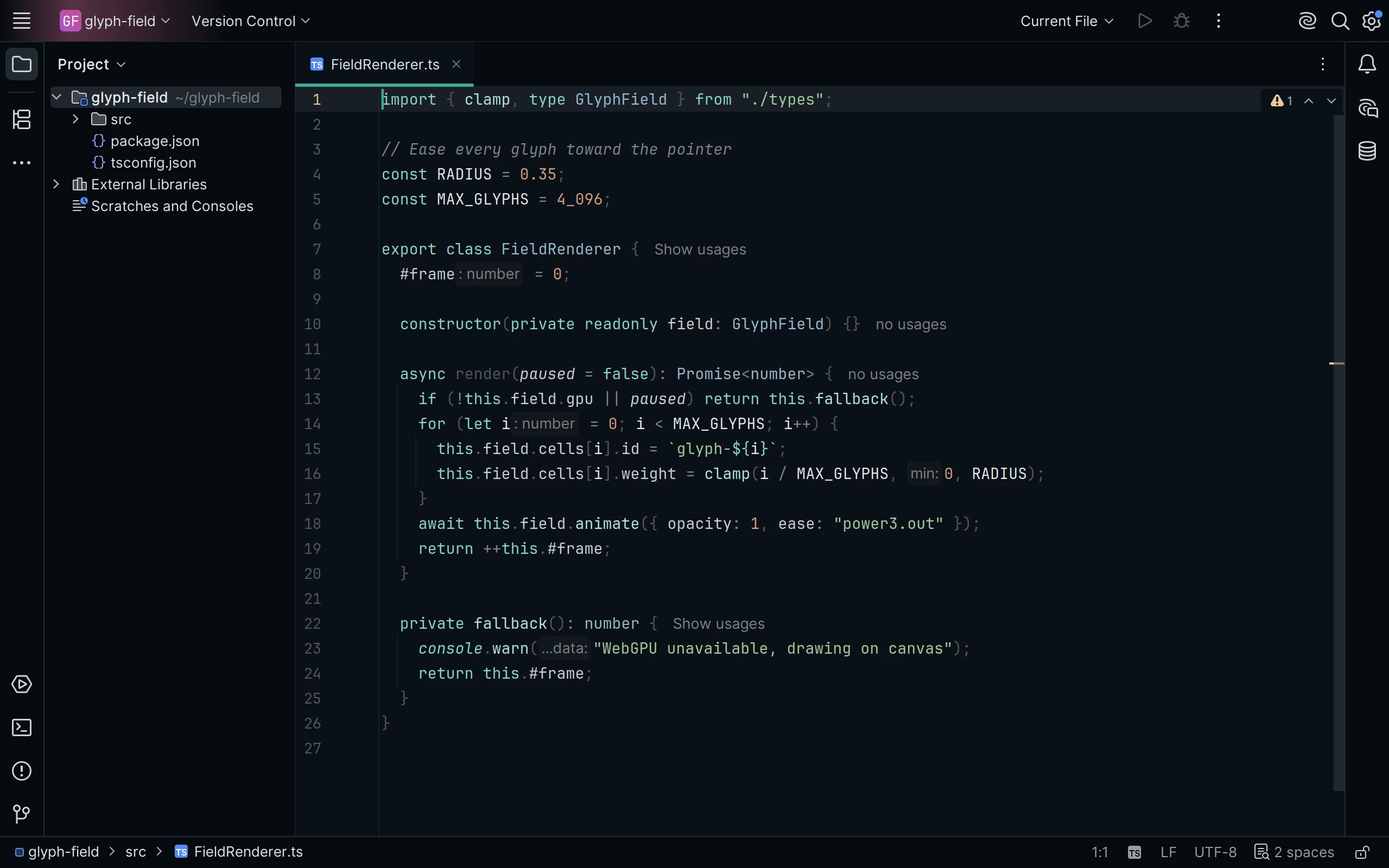Expand the src folder
This screenshot has width=1389, height=868.
75,119
